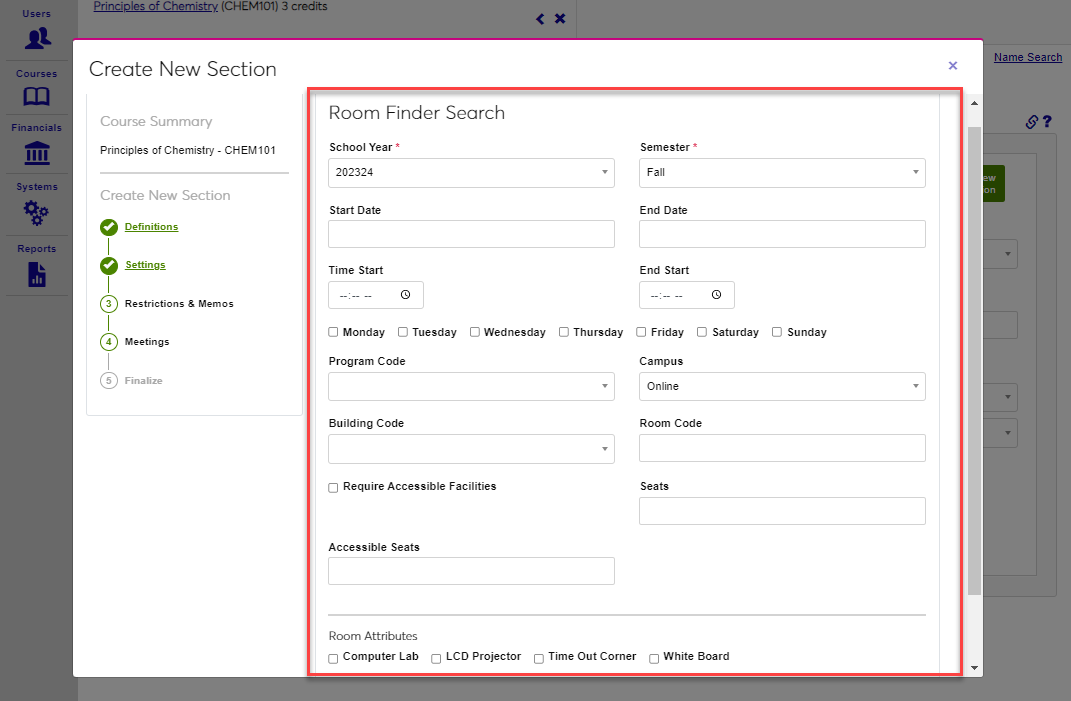Screen dimensions: 1071x701
Task: Open the Reports document icon
Action: click(x=37, y=273)
